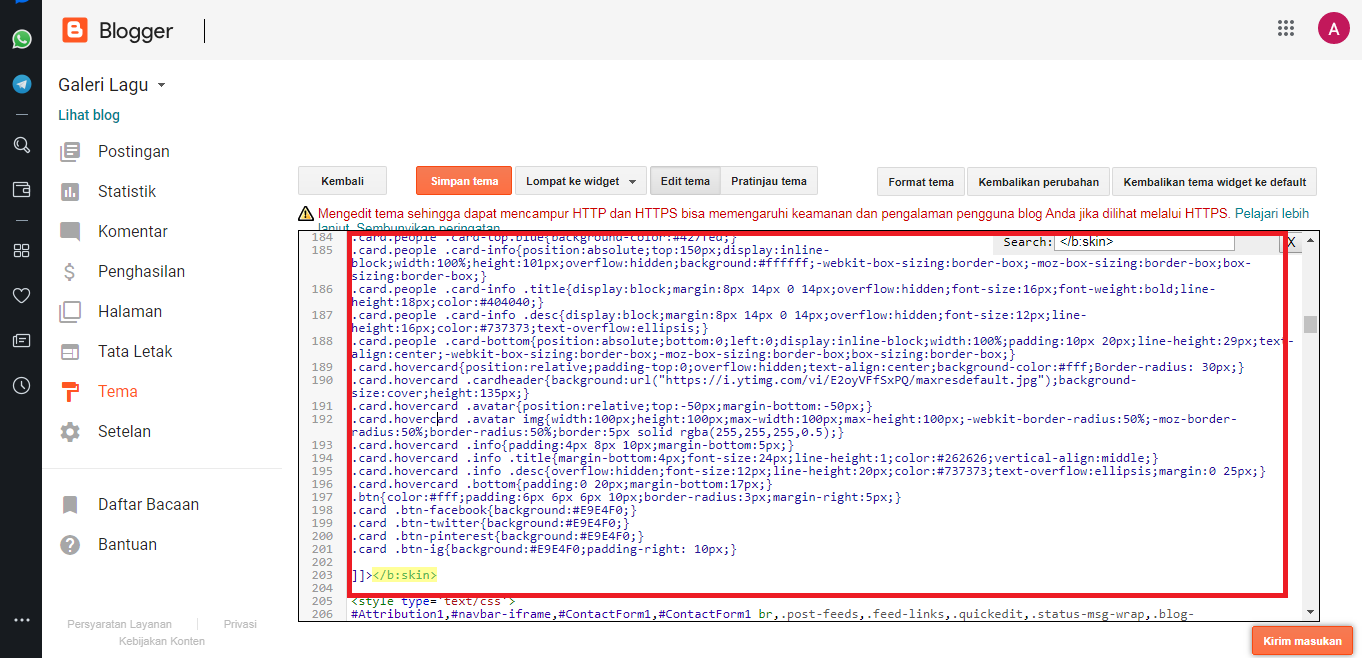Image resolution: width=1362 pixels, height=658 pixels.
Task: Click the Kirim masukan feedback button
Action: [1302, 640]
